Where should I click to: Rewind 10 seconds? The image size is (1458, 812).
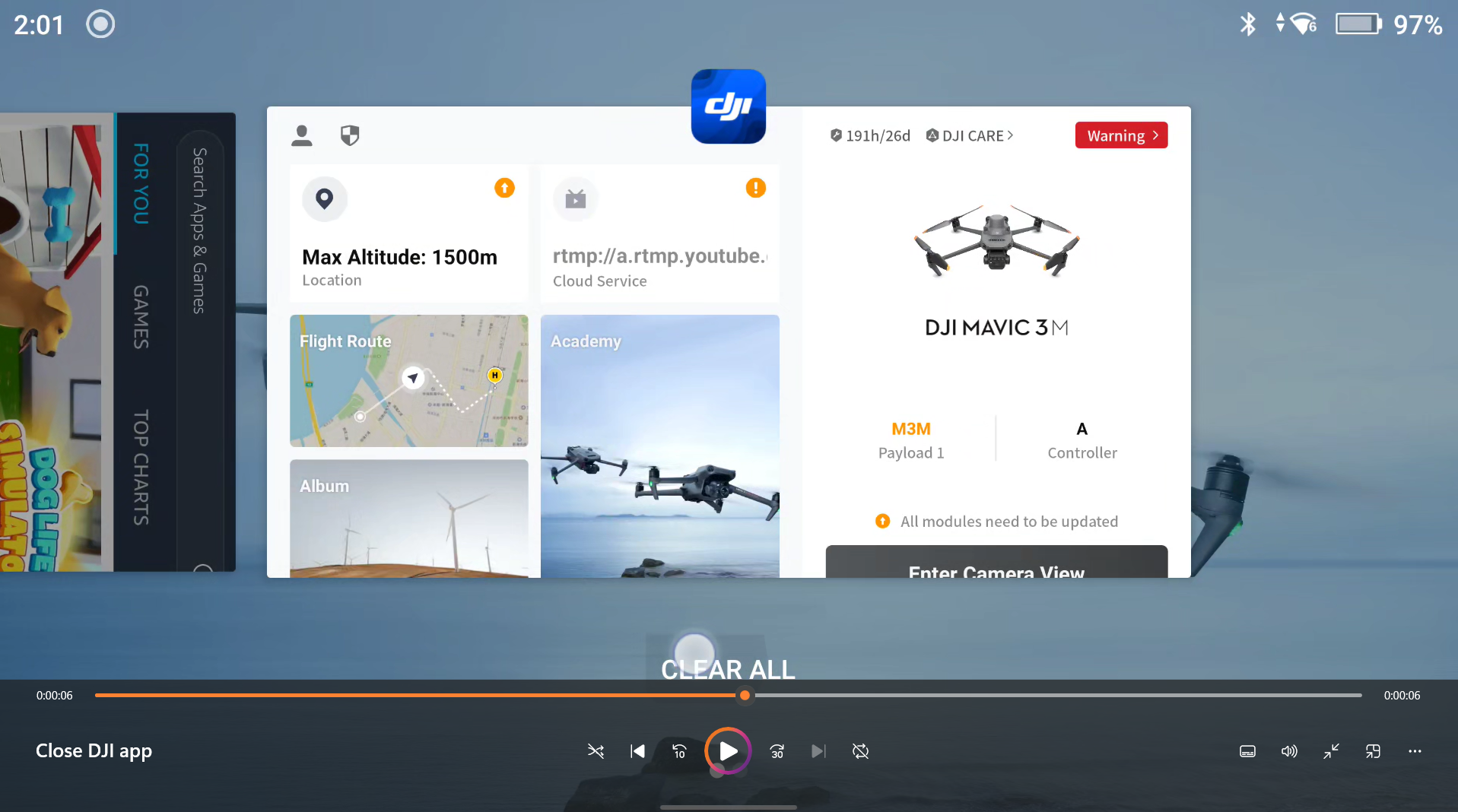[679, 751]
